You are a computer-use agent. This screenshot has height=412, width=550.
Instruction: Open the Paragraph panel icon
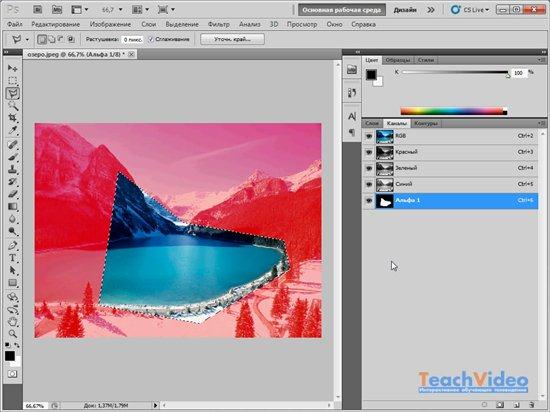(352, 132)
